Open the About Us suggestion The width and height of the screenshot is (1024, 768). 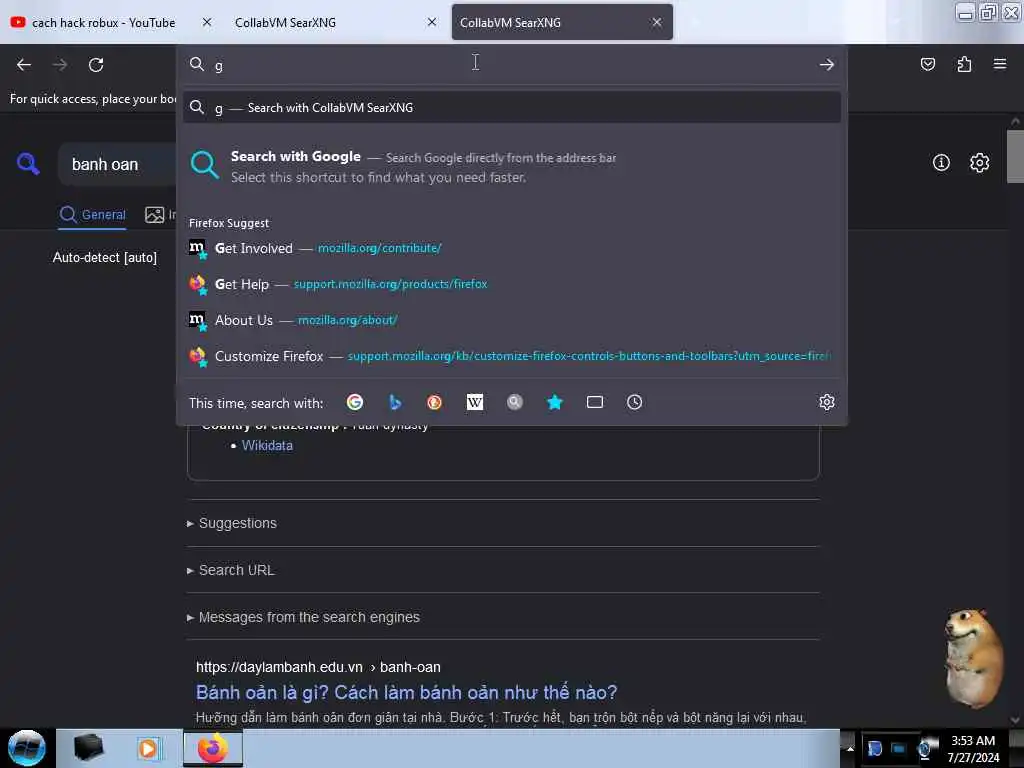[x=512, y=320]
